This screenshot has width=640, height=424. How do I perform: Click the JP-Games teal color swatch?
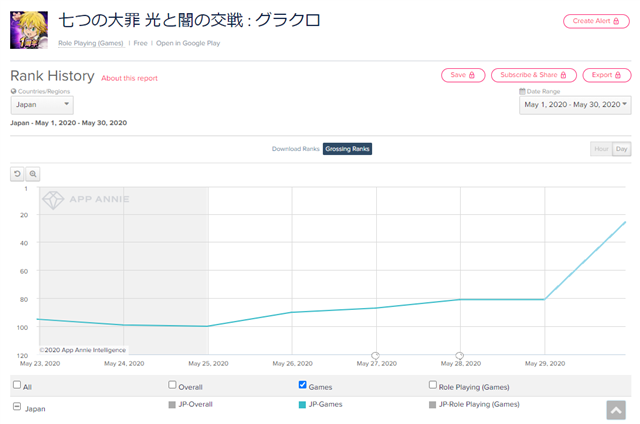302,405
